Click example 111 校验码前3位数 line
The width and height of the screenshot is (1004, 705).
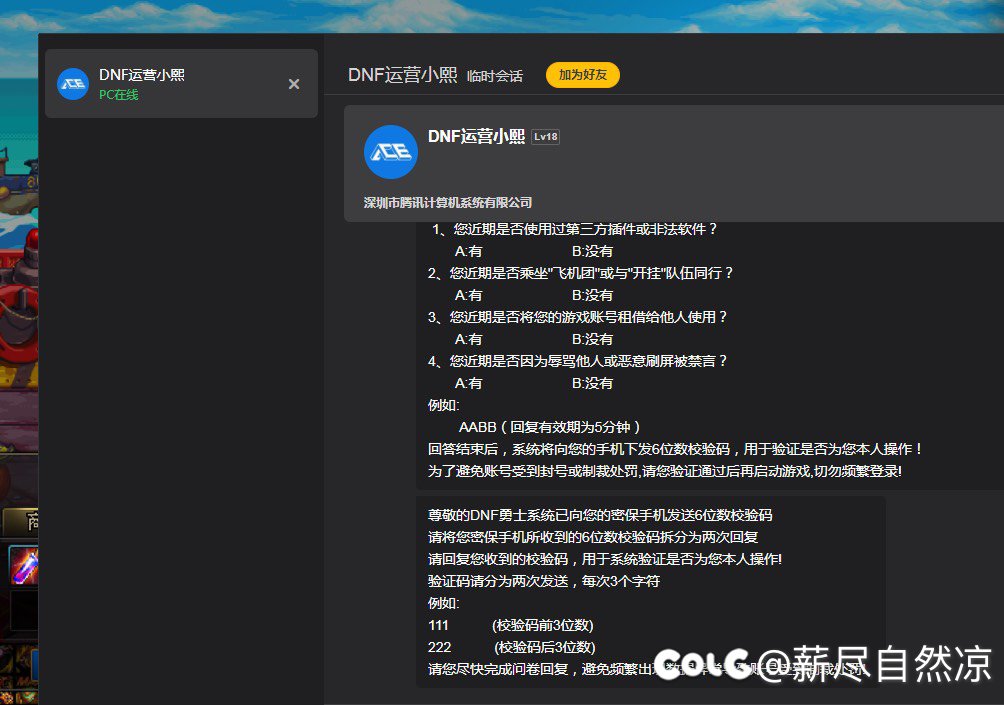[511, 626]
